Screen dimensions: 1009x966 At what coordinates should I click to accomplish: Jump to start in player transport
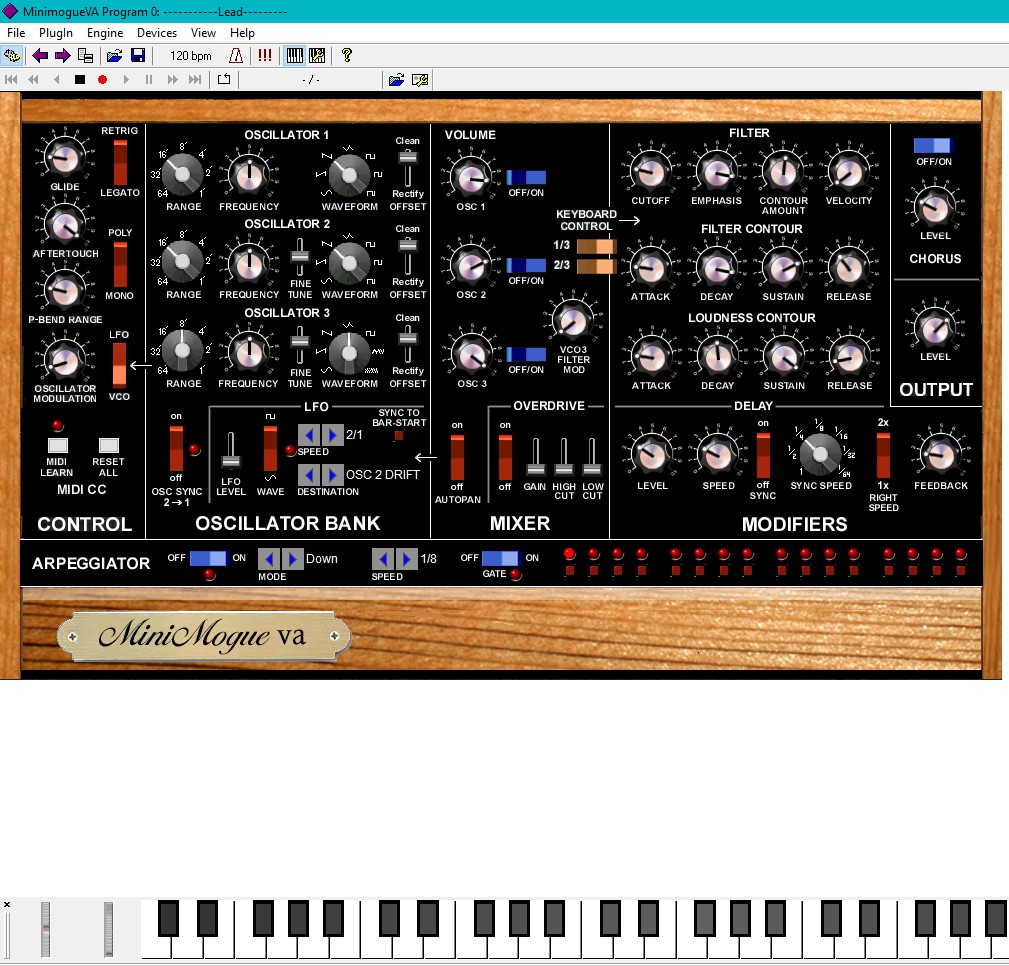tap(11, 79)
